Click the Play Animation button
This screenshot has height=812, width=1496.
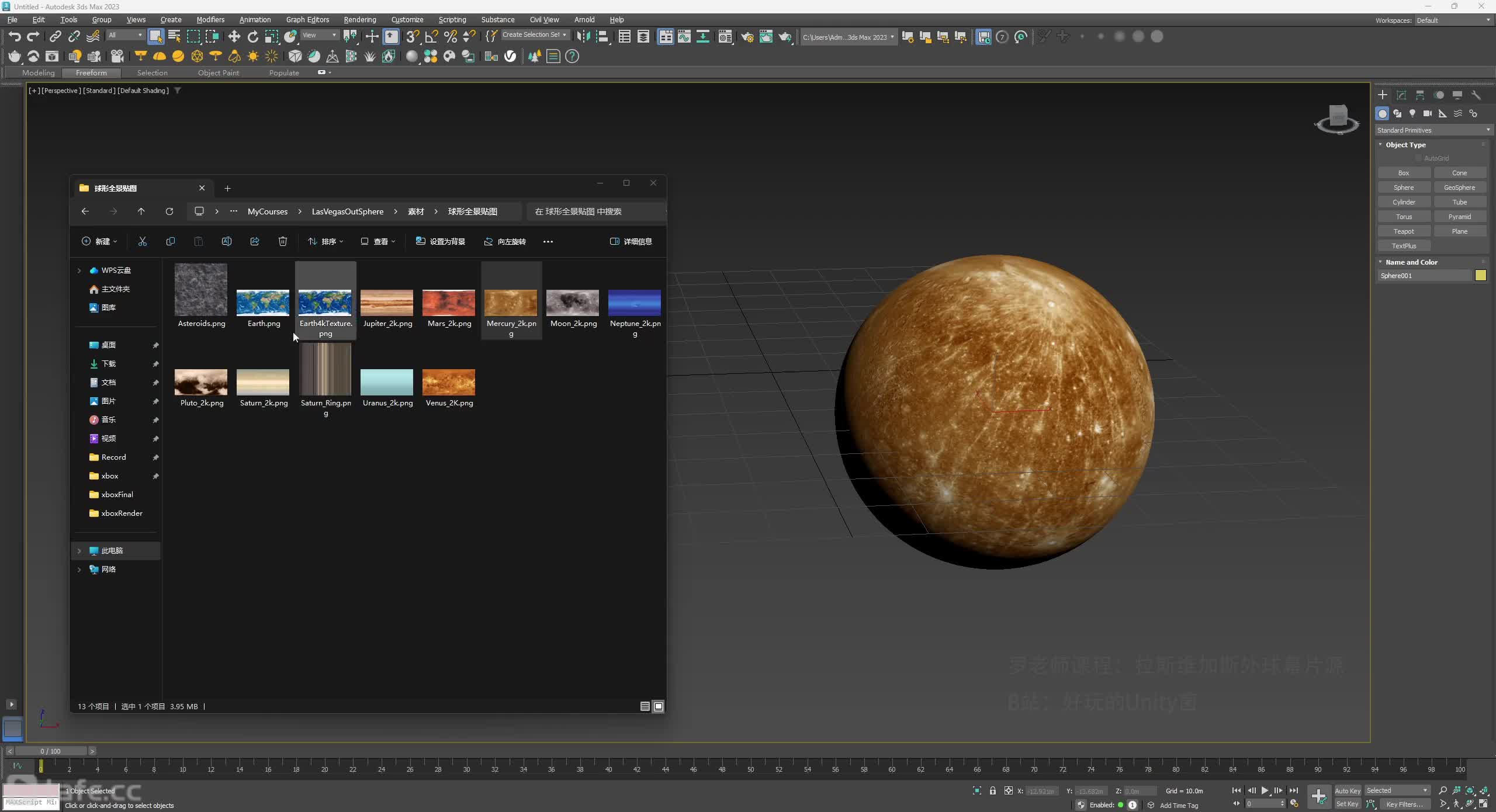click(1265, 790)
